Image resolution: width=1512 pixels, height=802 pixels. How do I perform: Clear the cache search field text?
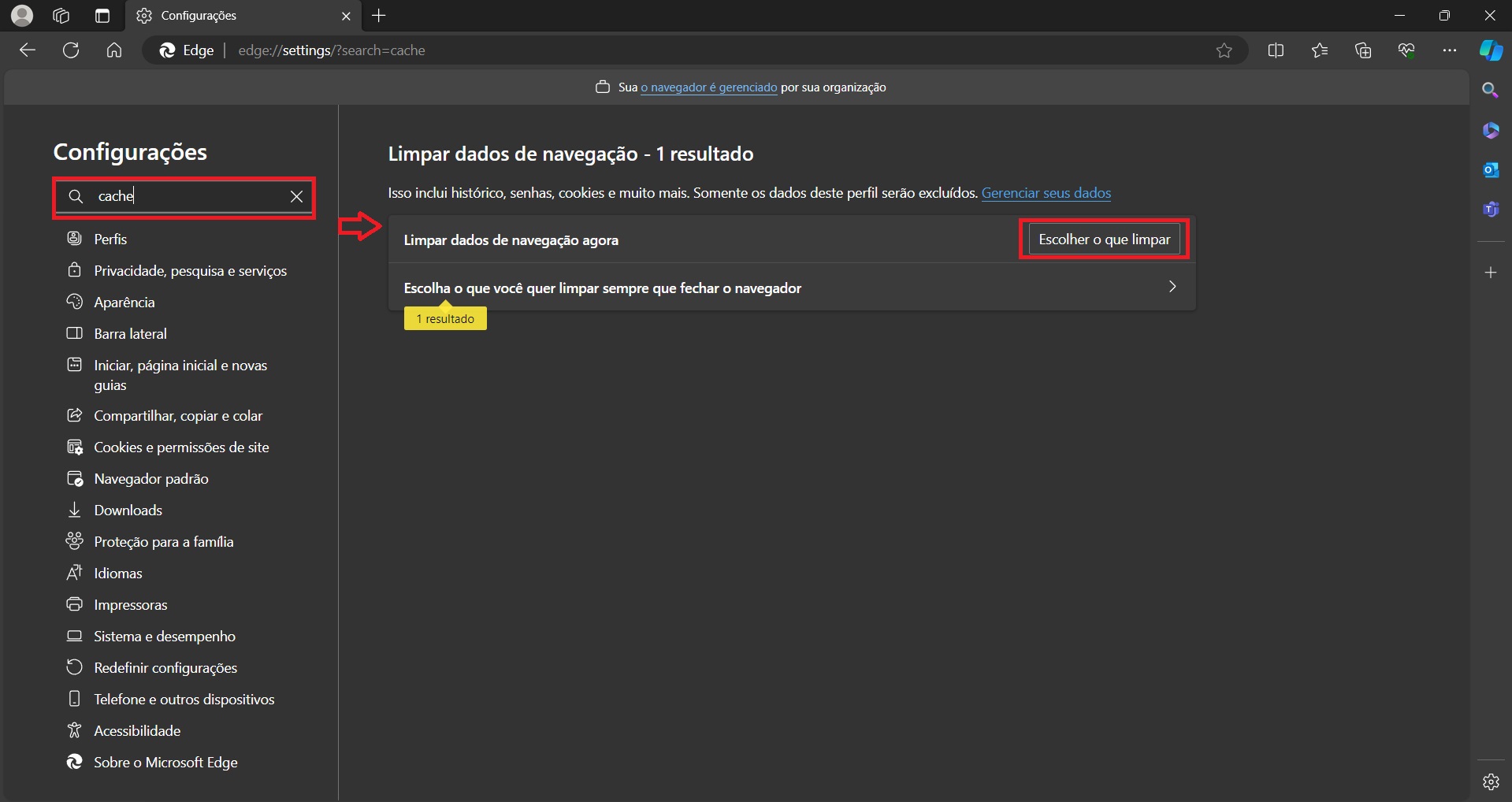pos(296,197)
